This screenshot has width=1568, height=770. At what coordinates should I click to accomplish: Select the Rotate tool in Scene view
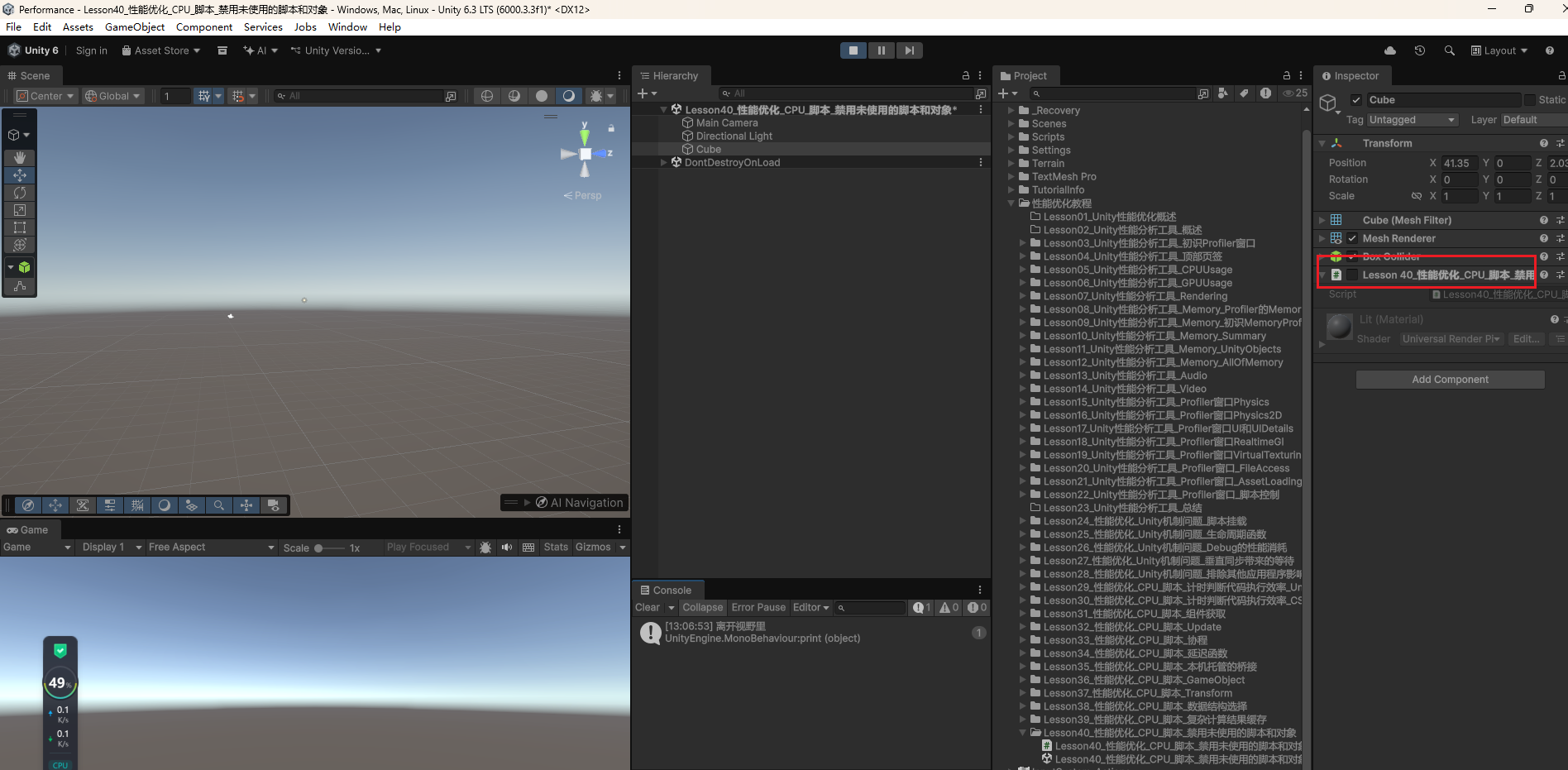point(20,193)
